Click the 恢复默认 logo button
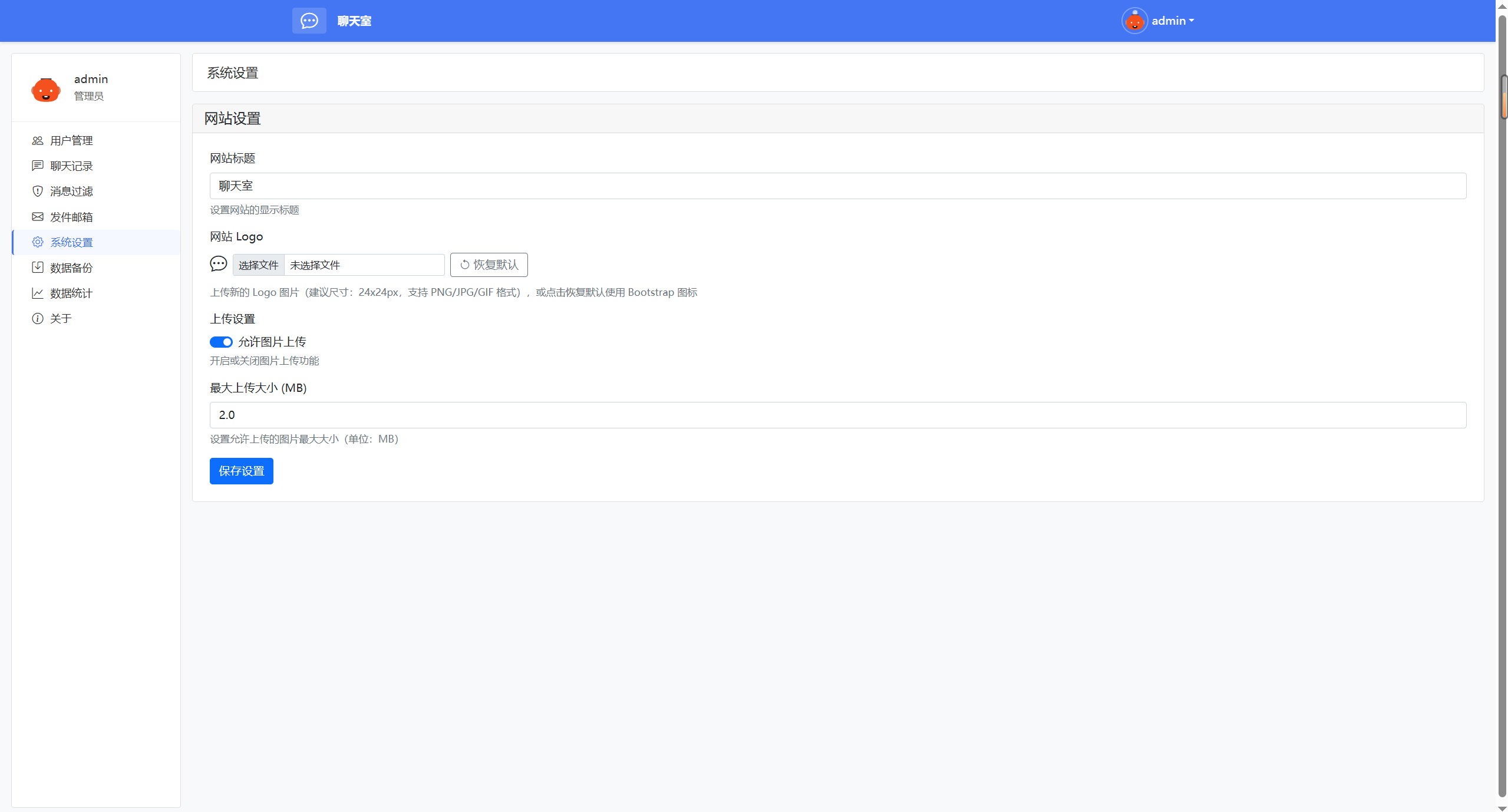1508x812 pixels. [489, 265]
